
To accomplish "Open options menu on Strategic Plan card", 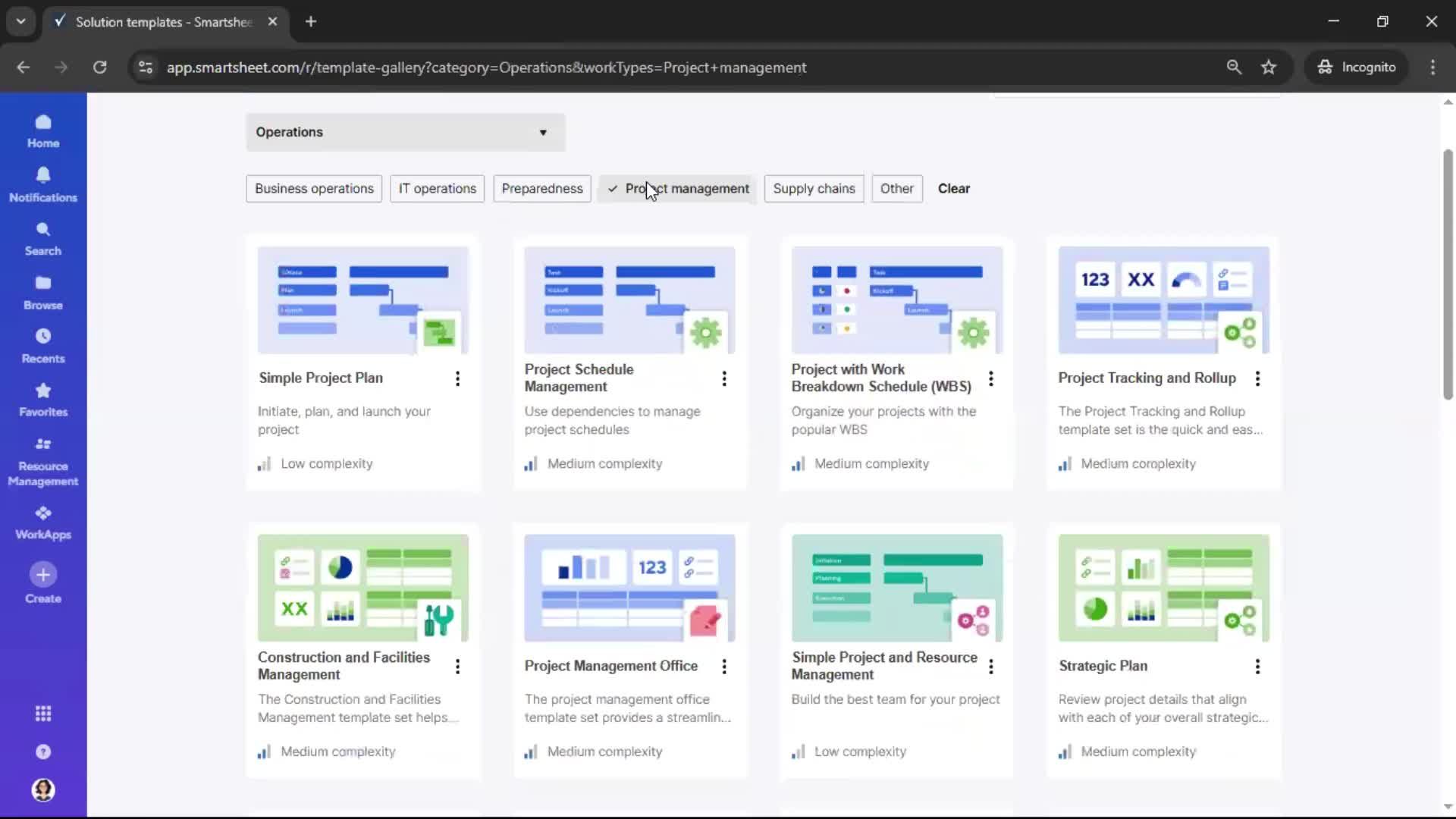I will pyautogui.click(x=1258, y=667).
